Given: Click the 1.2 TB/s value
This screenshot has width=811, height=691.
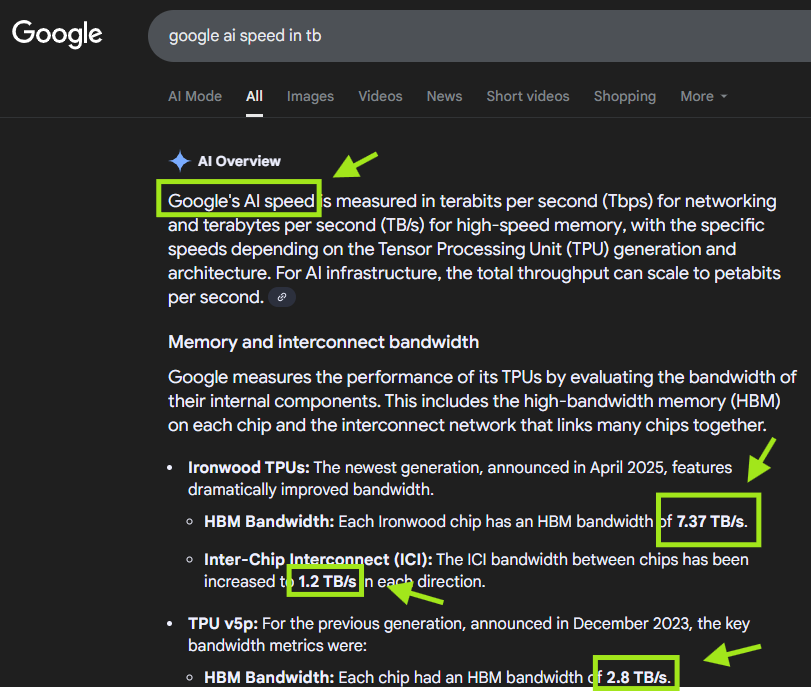Looking at the screenshot, I should [x=327, y=581].
